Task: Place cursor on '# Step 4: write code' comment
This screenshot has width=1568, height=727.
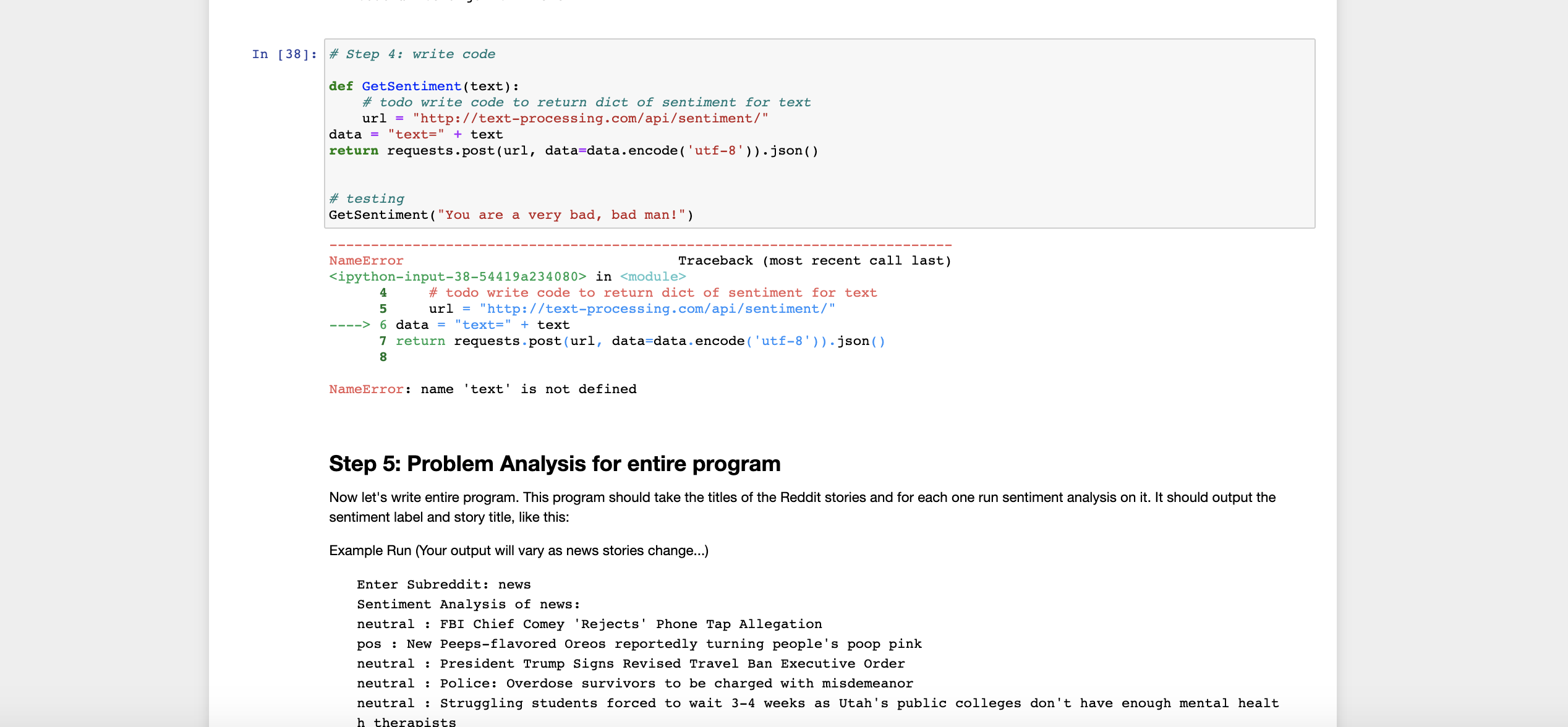Action: (x=412, y=54)
